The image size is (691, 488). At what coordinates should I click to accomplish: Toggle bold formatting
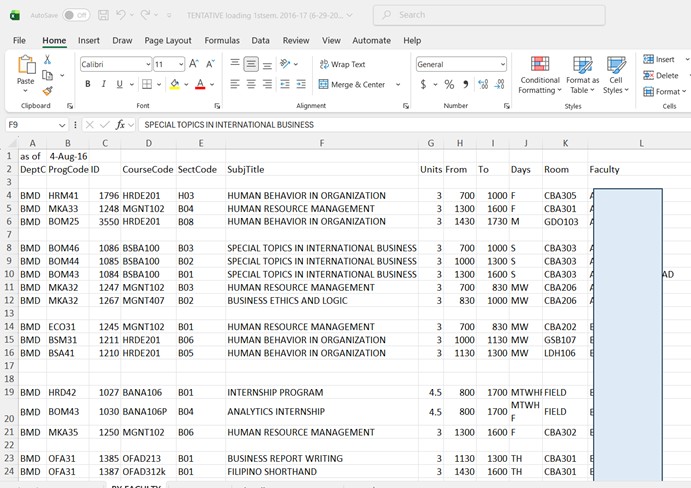(88, 85)
